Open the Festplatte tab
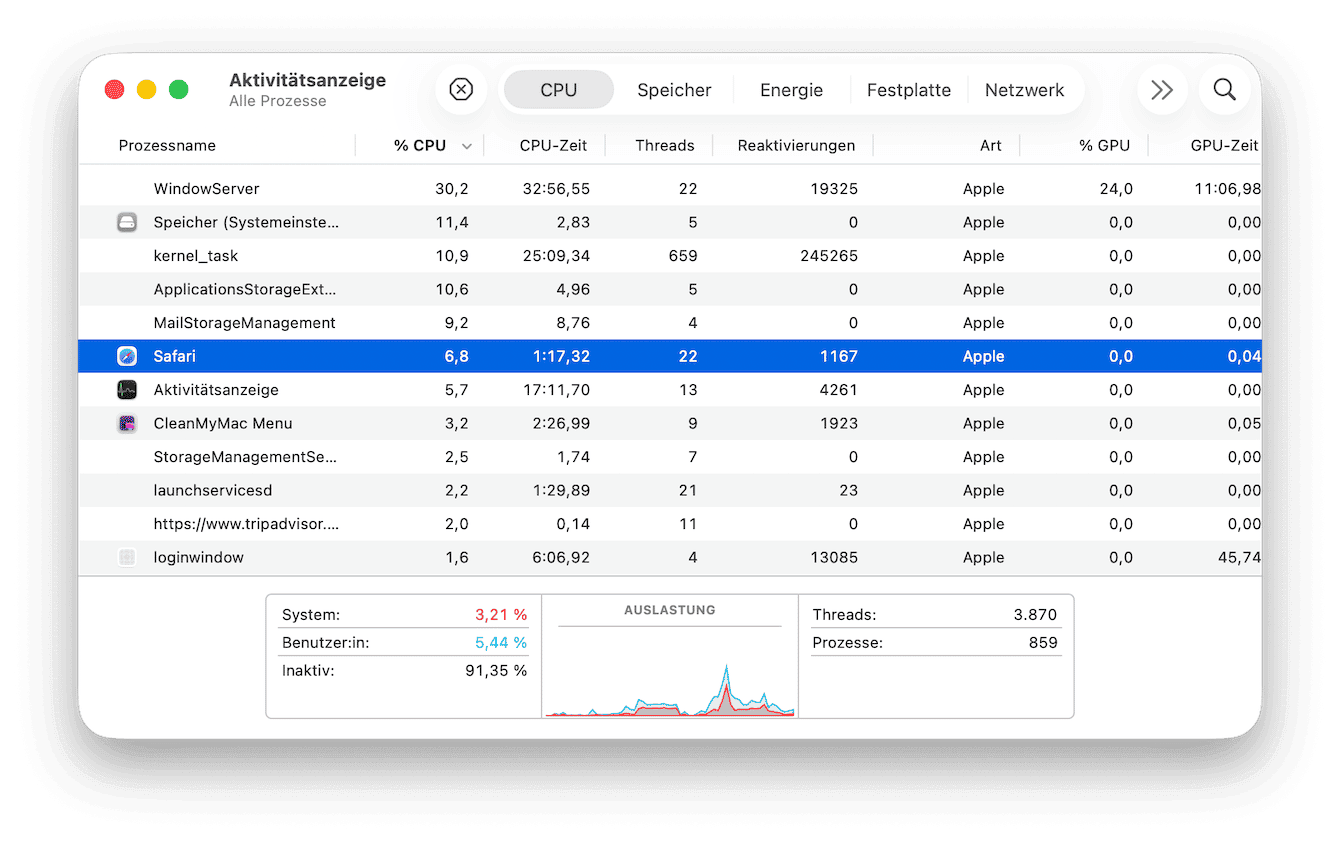Screen dimensions: 1340x842 908,90
